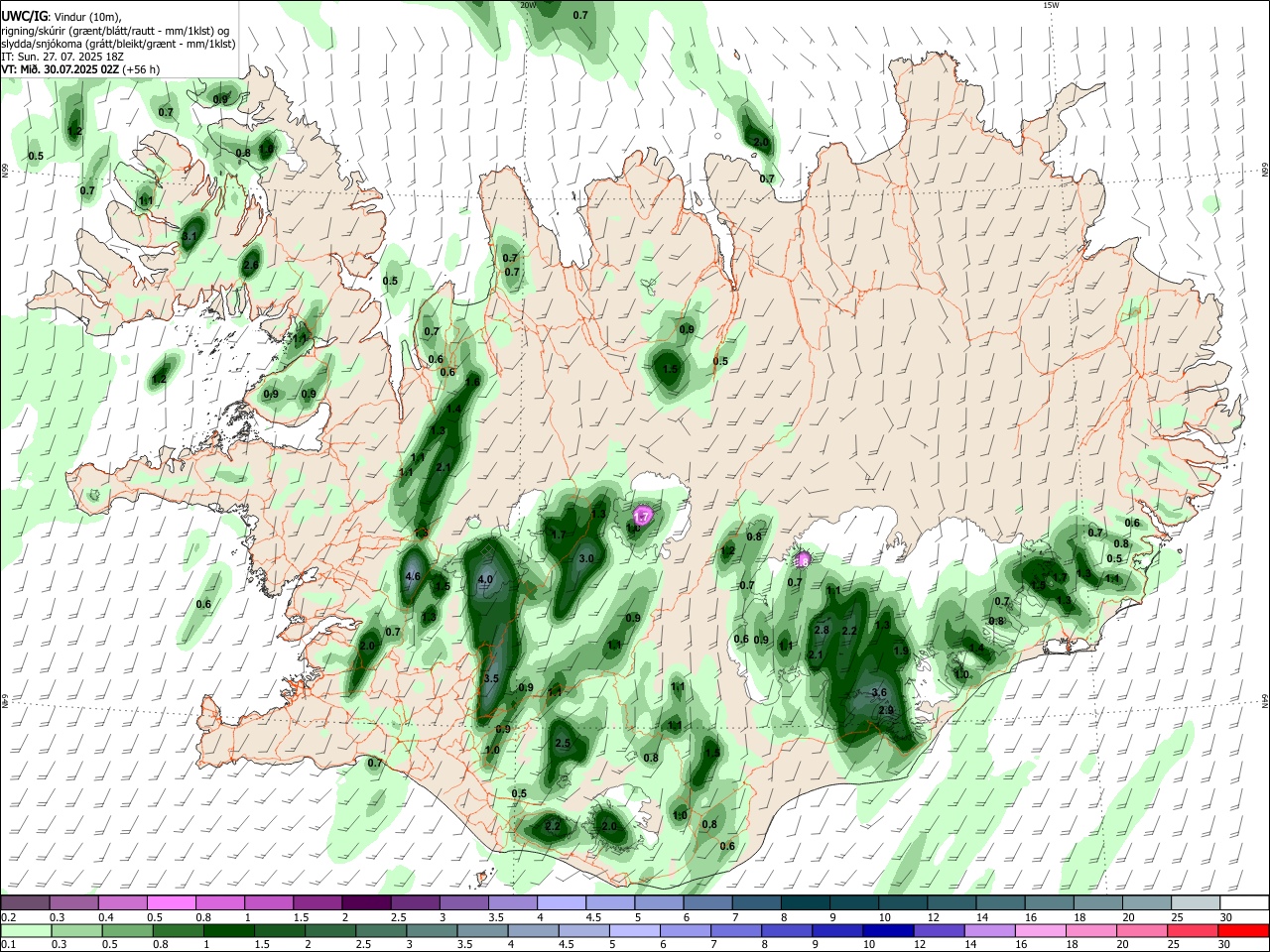Select the white swatch labeled 30 in top legend row
This screenshot has height=952, width=1270.
(x=1243, y=902)
